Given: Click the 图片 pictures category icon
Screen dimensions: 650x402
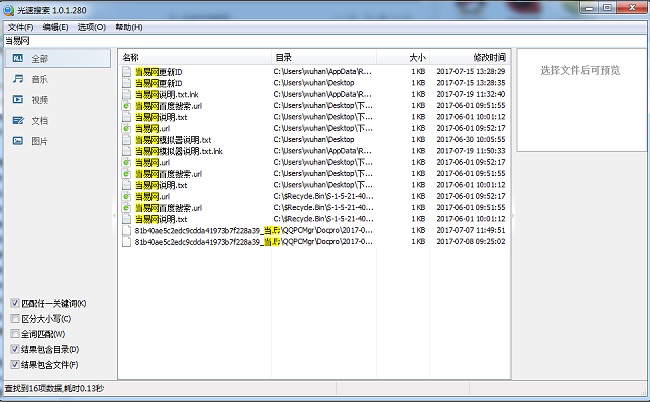Looking at the screenshot, I should tap(17, 141).
